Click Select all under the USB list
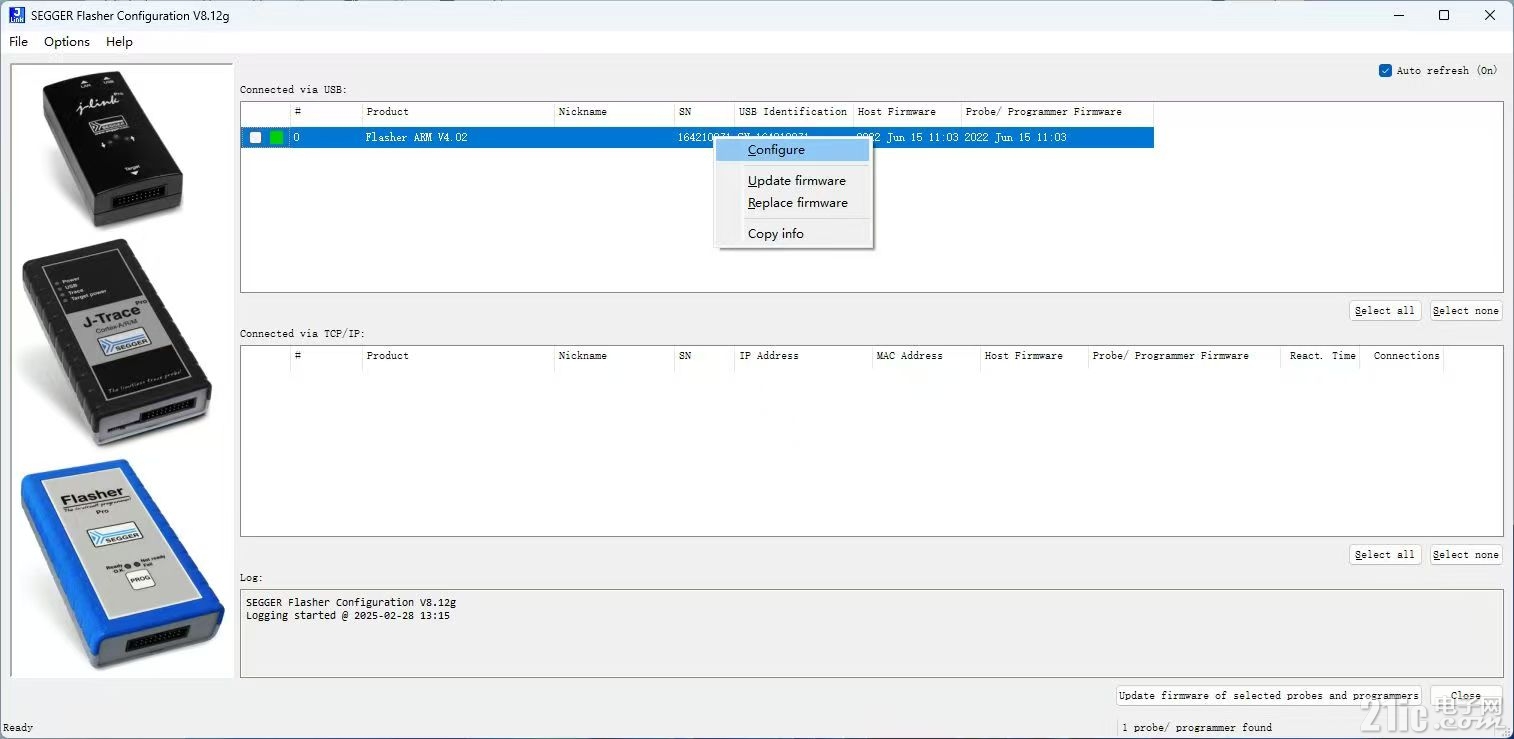 point(1385,311)
